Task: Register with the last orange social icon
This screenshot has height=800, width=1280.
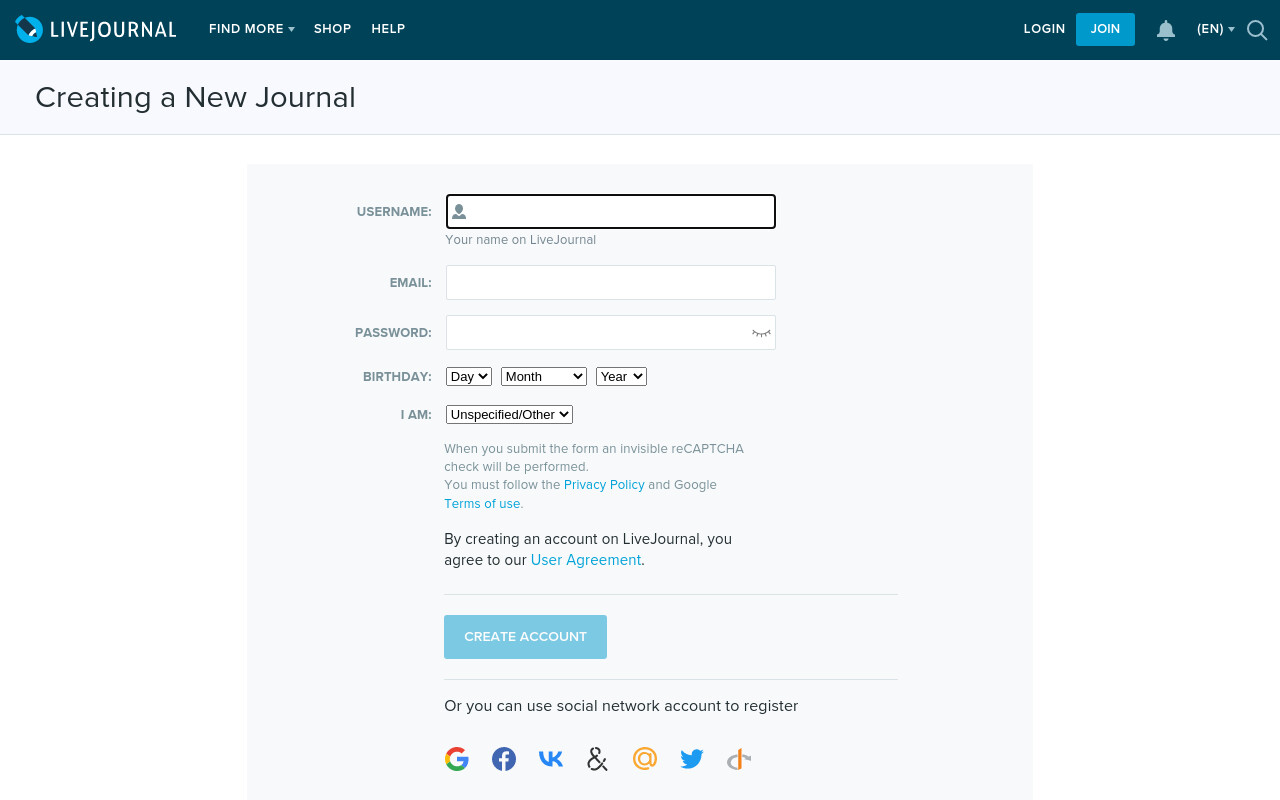Action: point(739,759)
